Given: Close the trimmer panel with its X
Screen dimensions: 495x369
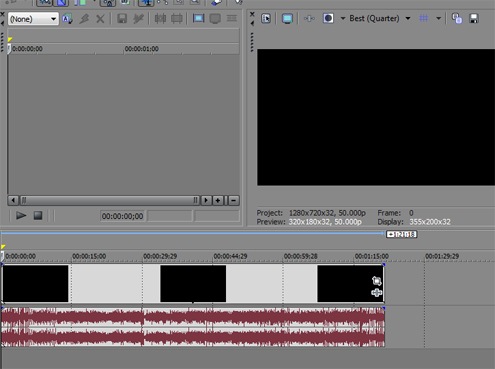Looking at the screenshot, I should click(2, 14).
